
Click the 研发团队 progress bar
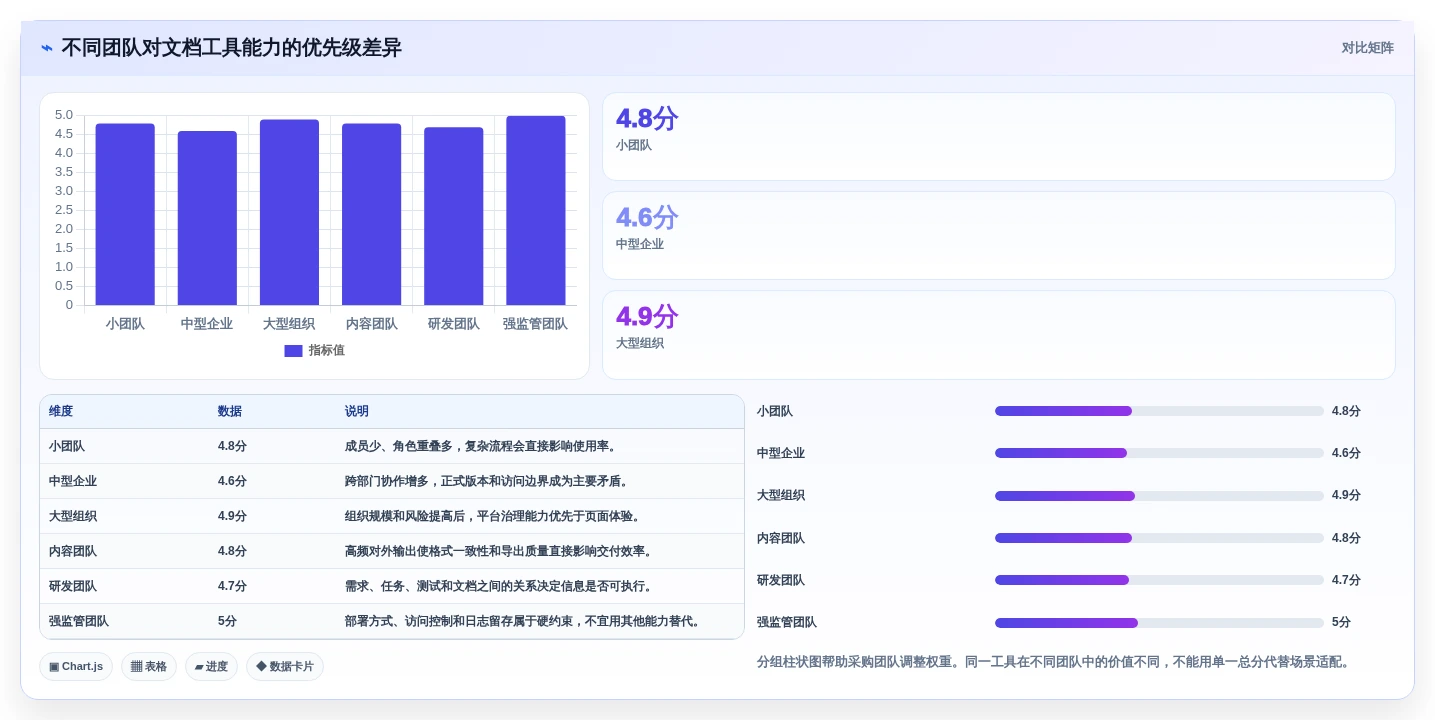(x=1159, y=580)
